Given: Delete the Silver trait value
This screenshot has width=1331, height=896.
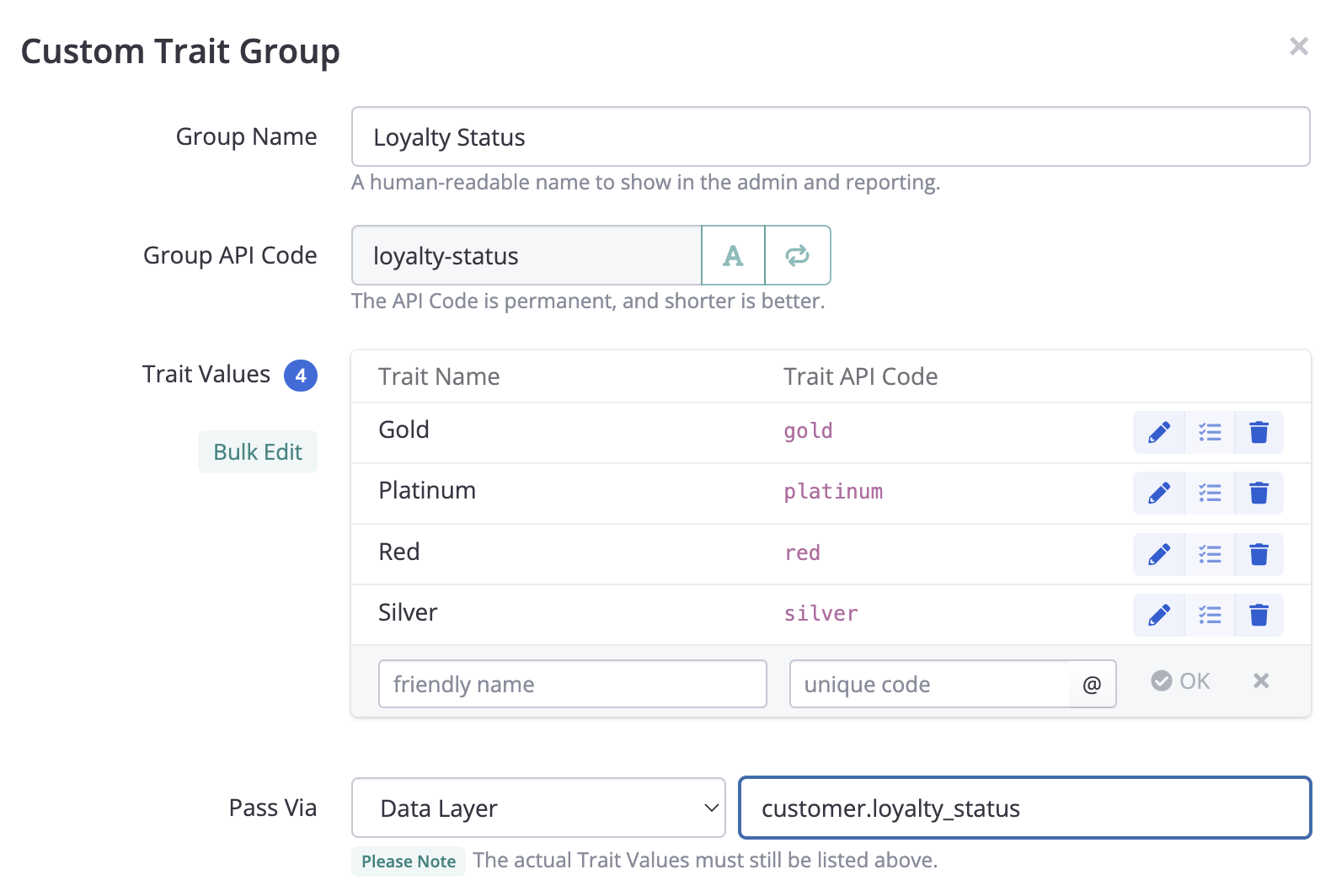Looking at the screenshot, I should coord(1259,616).
